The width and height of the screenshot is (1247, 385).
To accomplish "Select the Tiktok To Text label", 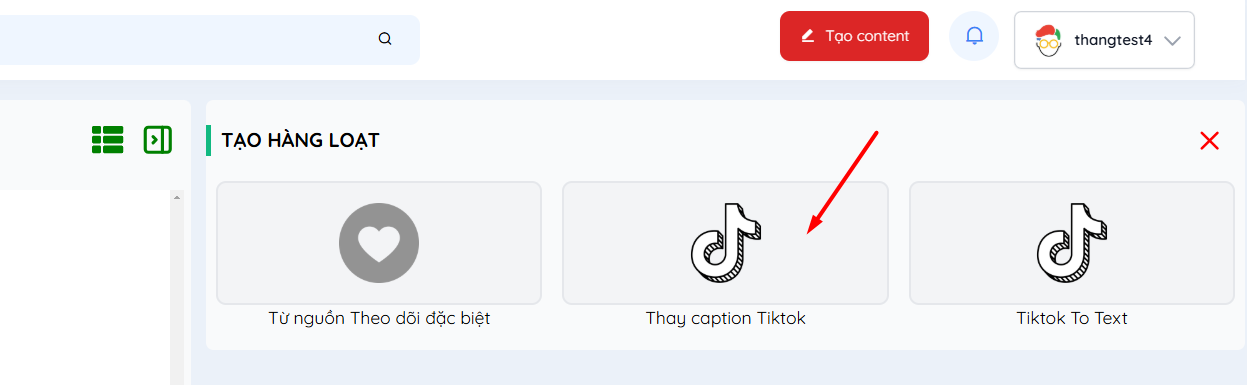I will (x=1072, y=319).
